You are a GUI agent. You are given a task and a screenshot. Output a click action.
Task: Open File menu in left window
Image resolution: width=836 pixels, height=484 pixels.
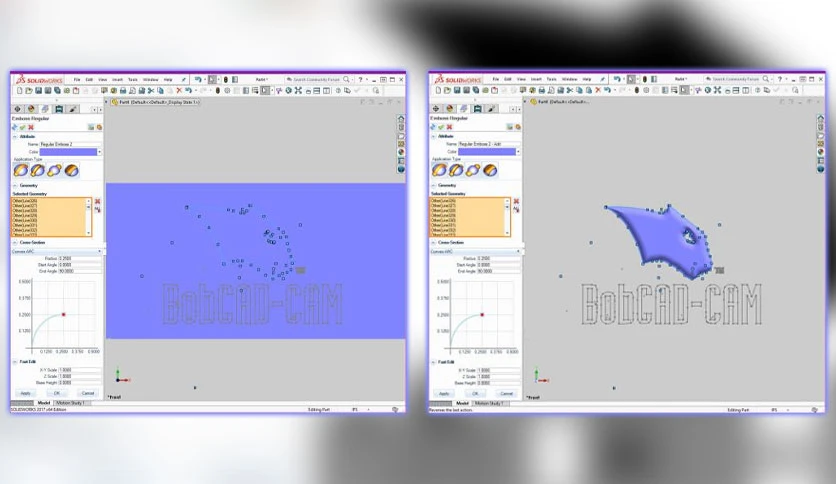pyautogui.click(x=77, y=79)
